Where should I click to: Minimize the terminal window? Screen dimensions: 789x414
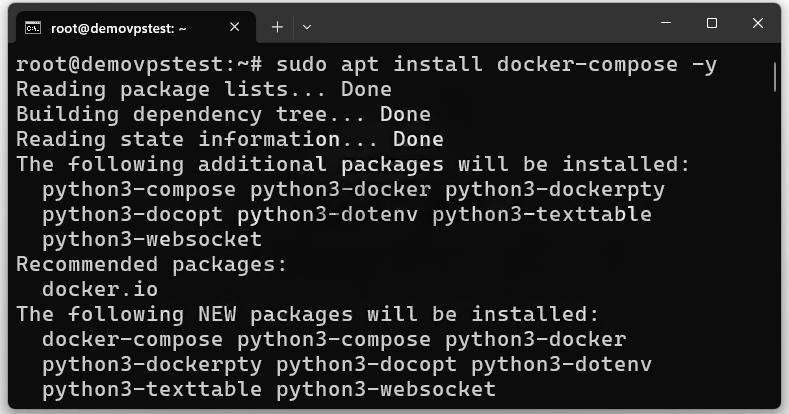[666, 23]
